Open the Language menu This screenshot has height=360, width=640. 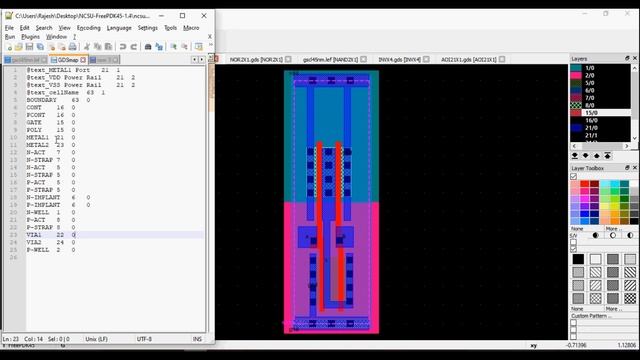[119, 28]
